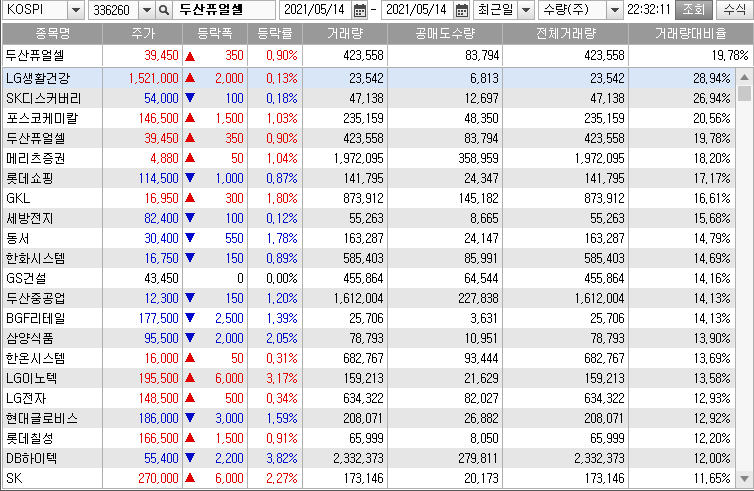Viewport: 754px width, 491px height.
Task: Edit the end date 2021/05/14 field
Action: [418, 10]
